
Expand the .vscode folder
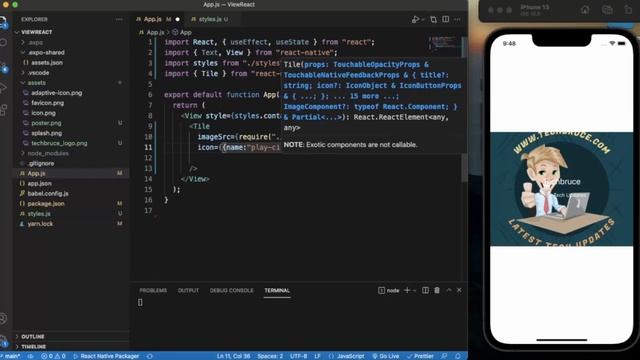pyautogui.click(x=38, y=73)
